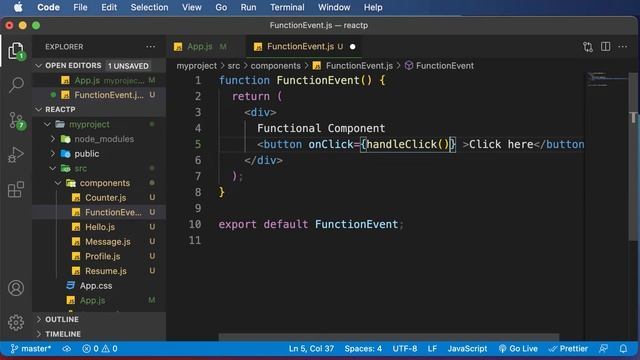Click Prettier in the status bar
This screenshot has width=640, height=360.
[569, 349]
